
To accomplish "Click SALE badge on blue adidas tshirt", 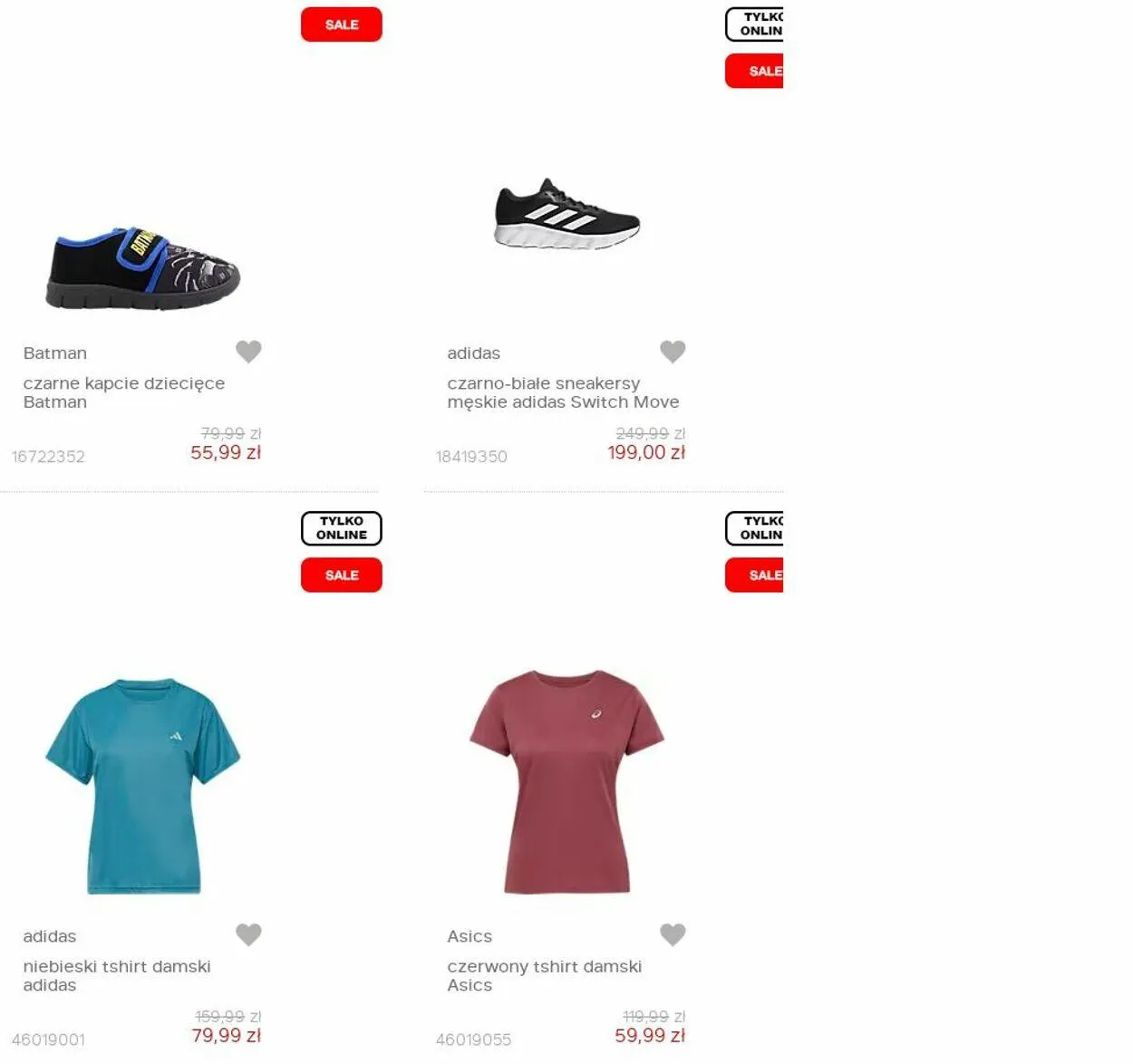I will click(x=342, y=575).
